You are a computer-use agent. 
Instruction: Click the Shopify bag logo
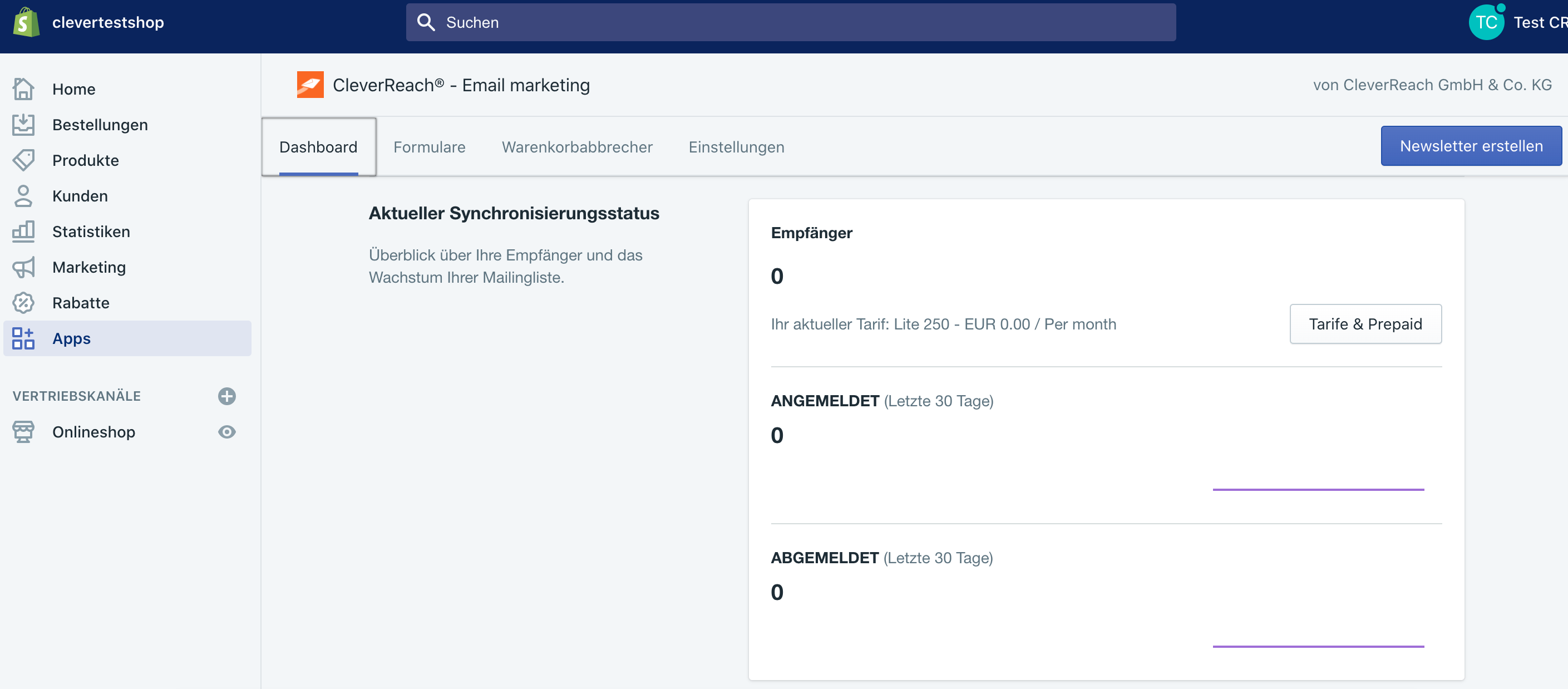[26, 22]
